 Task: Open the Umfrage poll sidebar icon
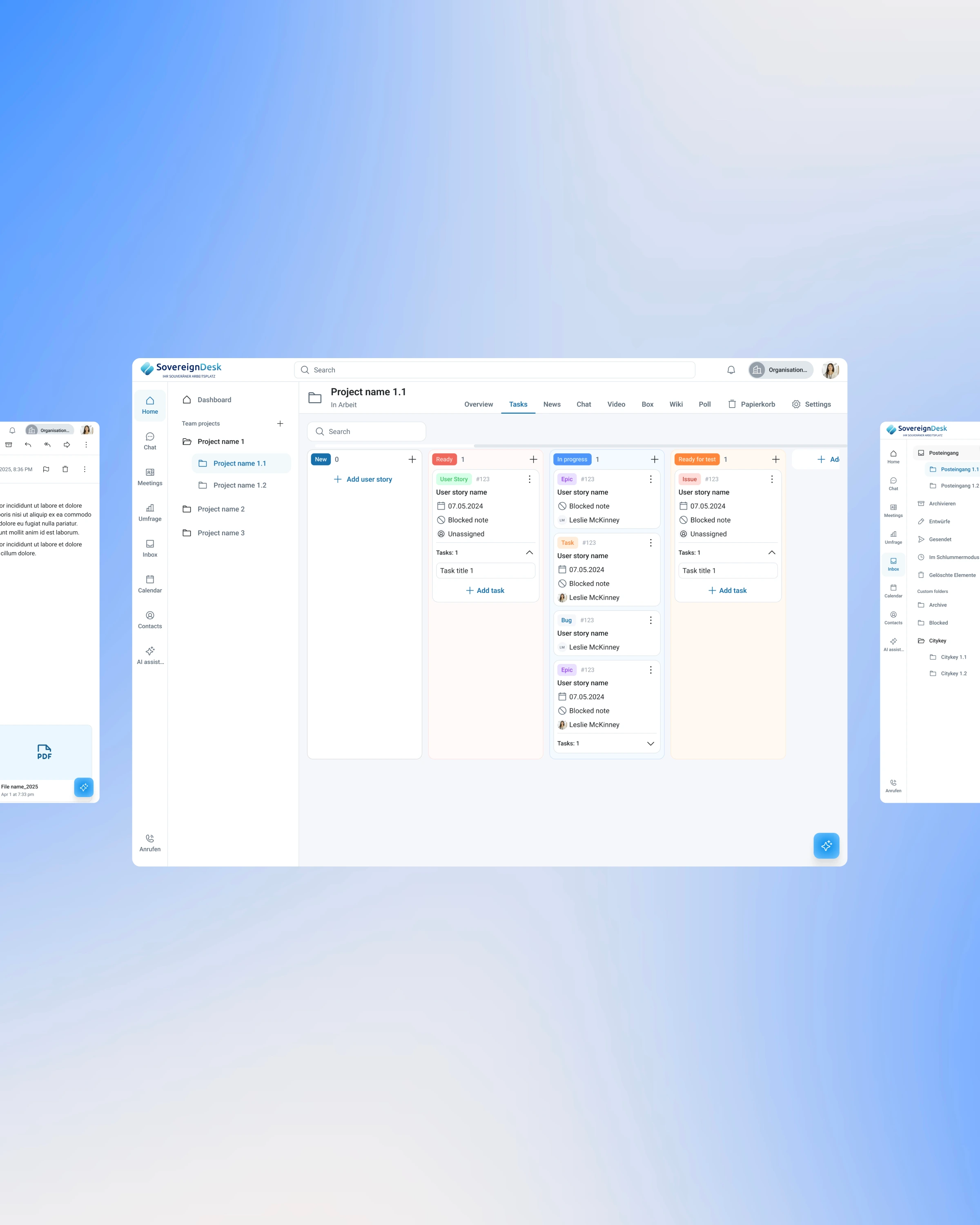pyautogui.click(x=150, y=512)
